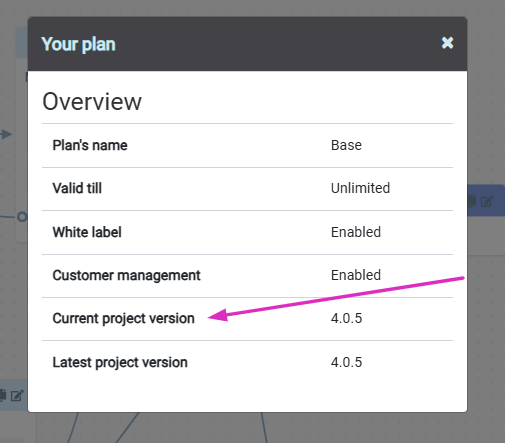Select the White label row label

click(87, 232)
